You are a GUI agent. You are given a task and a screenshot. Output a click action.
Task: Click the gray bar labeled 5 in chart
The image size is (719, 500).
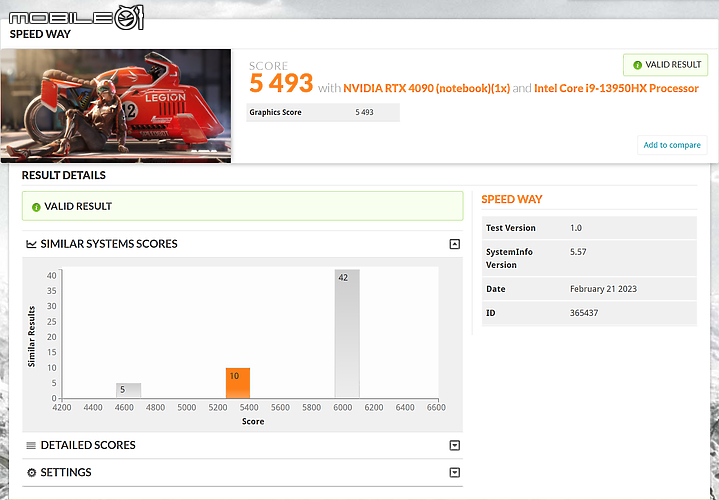coord(128,390)
